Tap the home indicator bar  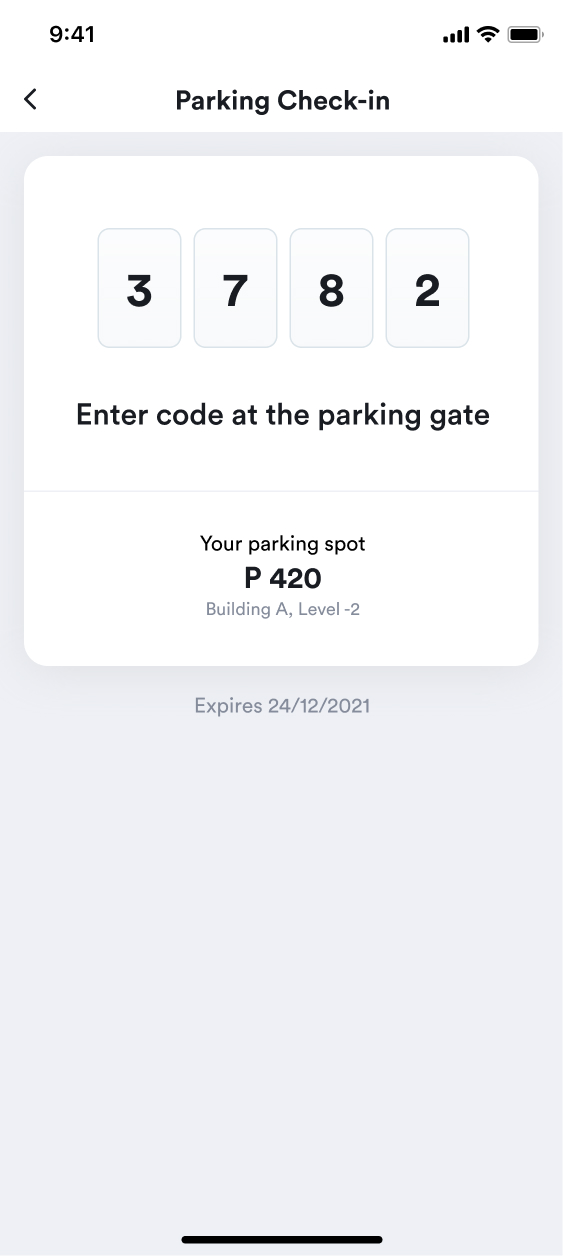click(x=282, y=1239)
